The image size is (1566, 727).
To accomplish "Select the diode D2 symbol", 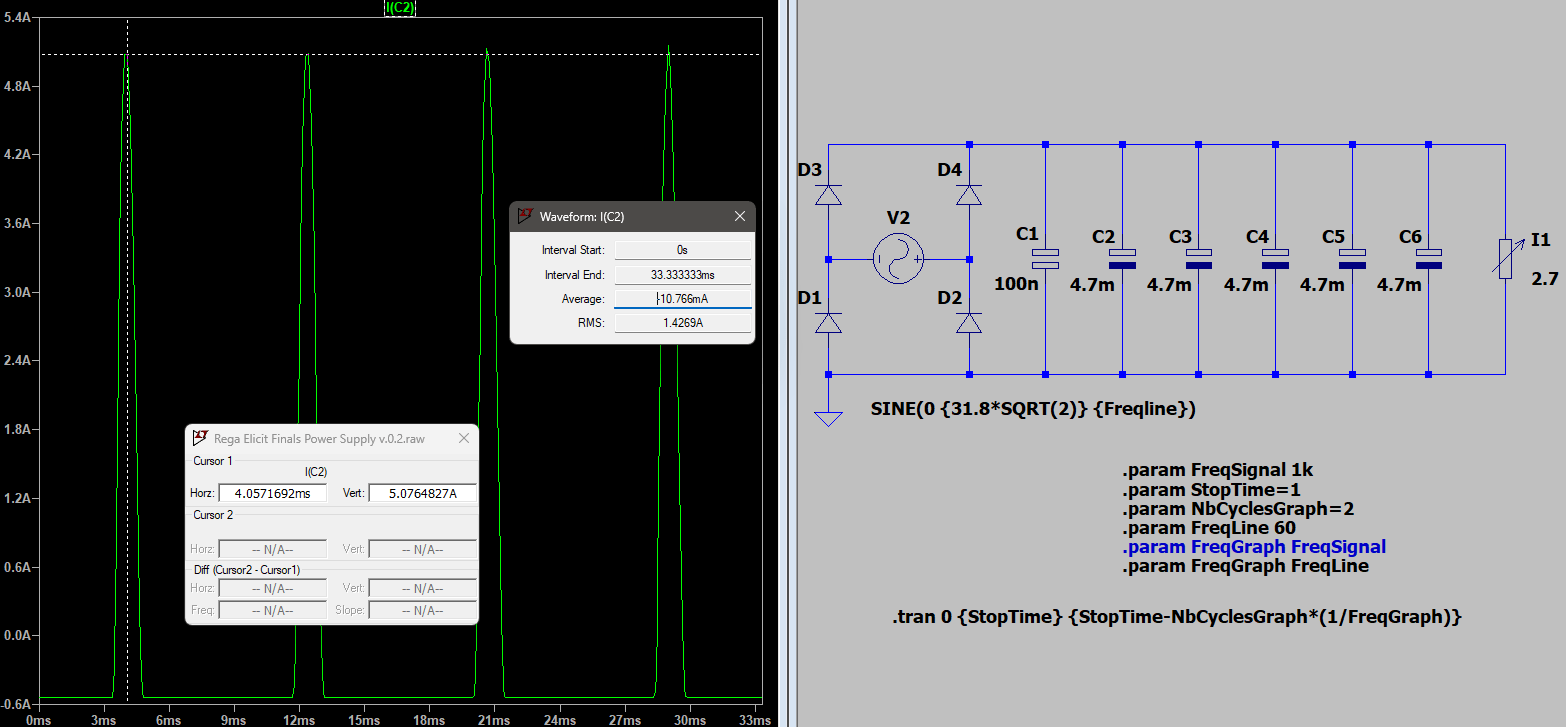I will 968,323.
